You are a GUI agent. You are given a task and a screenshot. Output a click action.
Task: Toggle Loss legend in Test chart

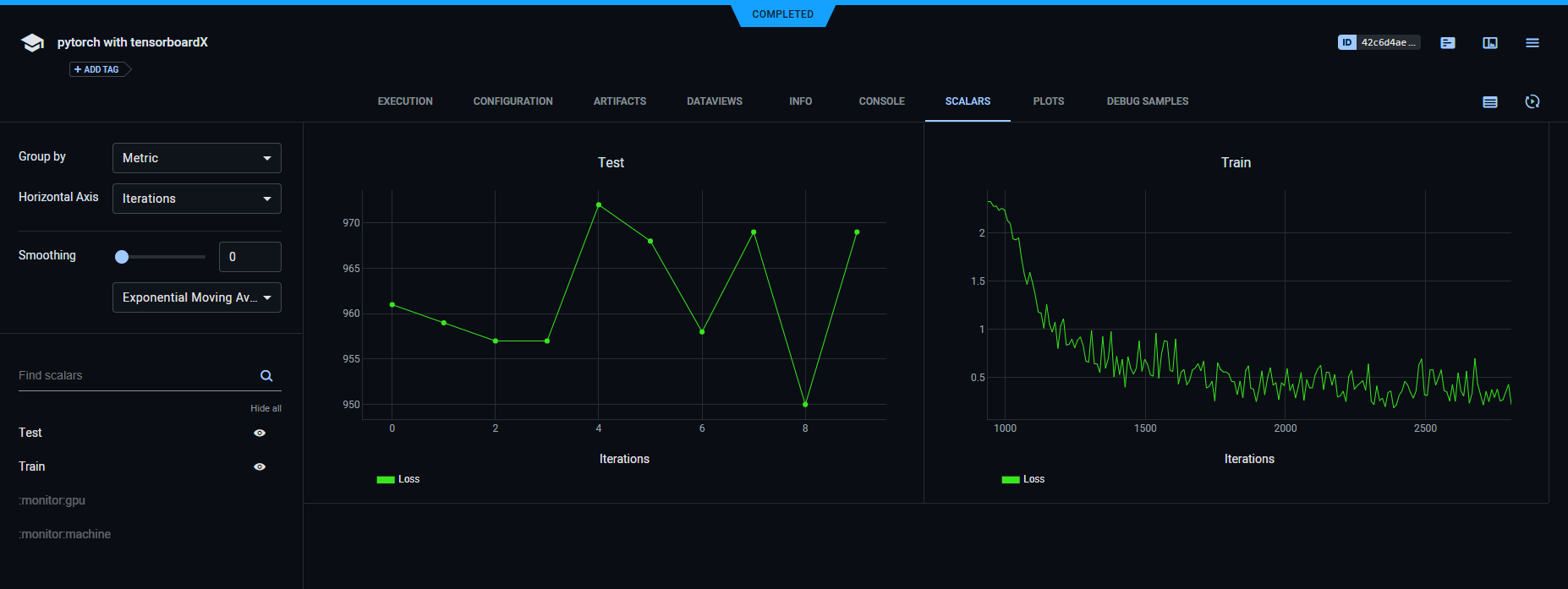click(398, 479)
